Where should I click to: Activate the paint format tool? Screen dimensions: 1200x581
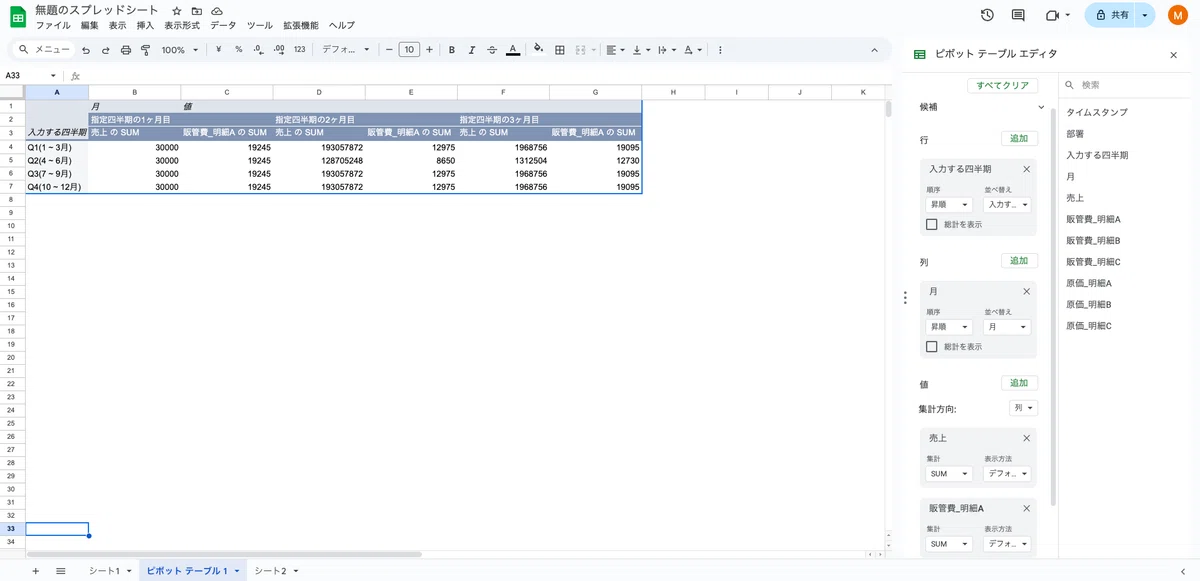pyautogui.click(x=146, y=49)
